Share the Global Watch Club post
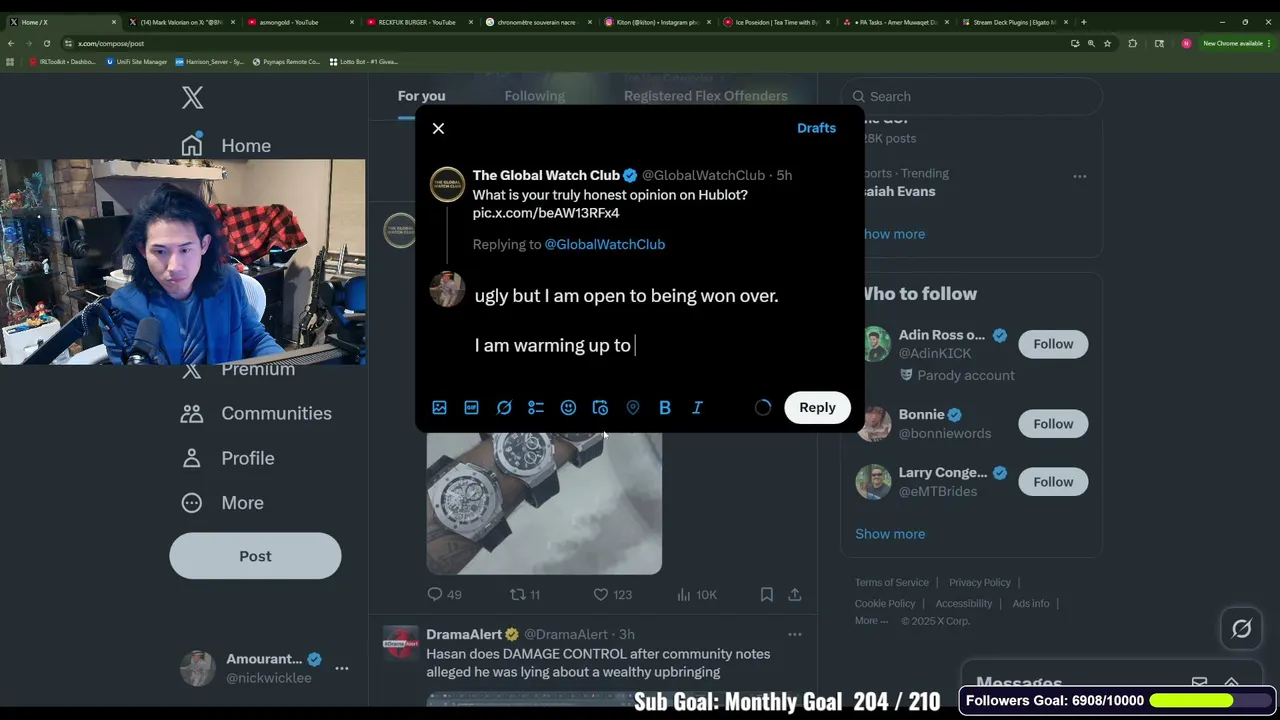 coord(795,595)
